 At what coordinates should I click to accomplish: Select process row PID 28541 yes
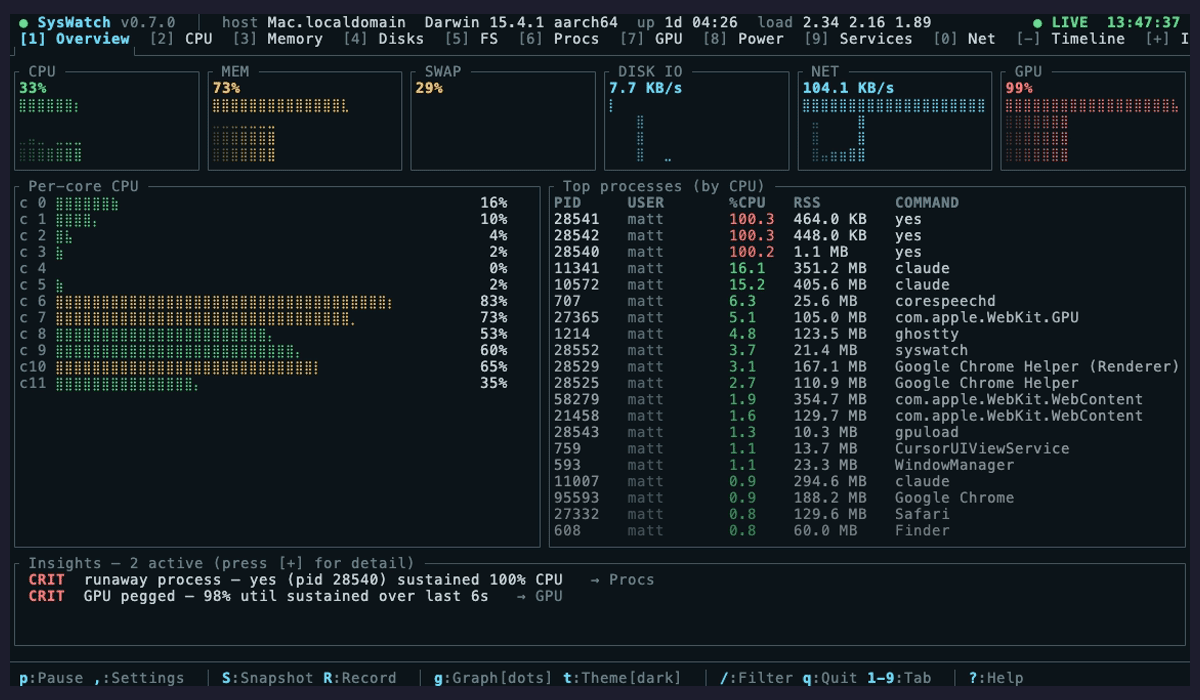click(867, 219)
